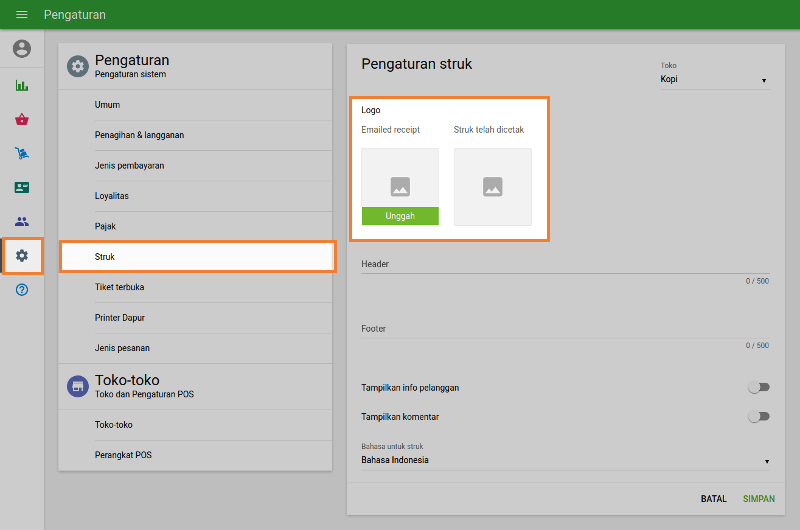The image size is (800, 530).
Task: Expand the Toko dropdown showing Kopi
Action: coord(713,79)
